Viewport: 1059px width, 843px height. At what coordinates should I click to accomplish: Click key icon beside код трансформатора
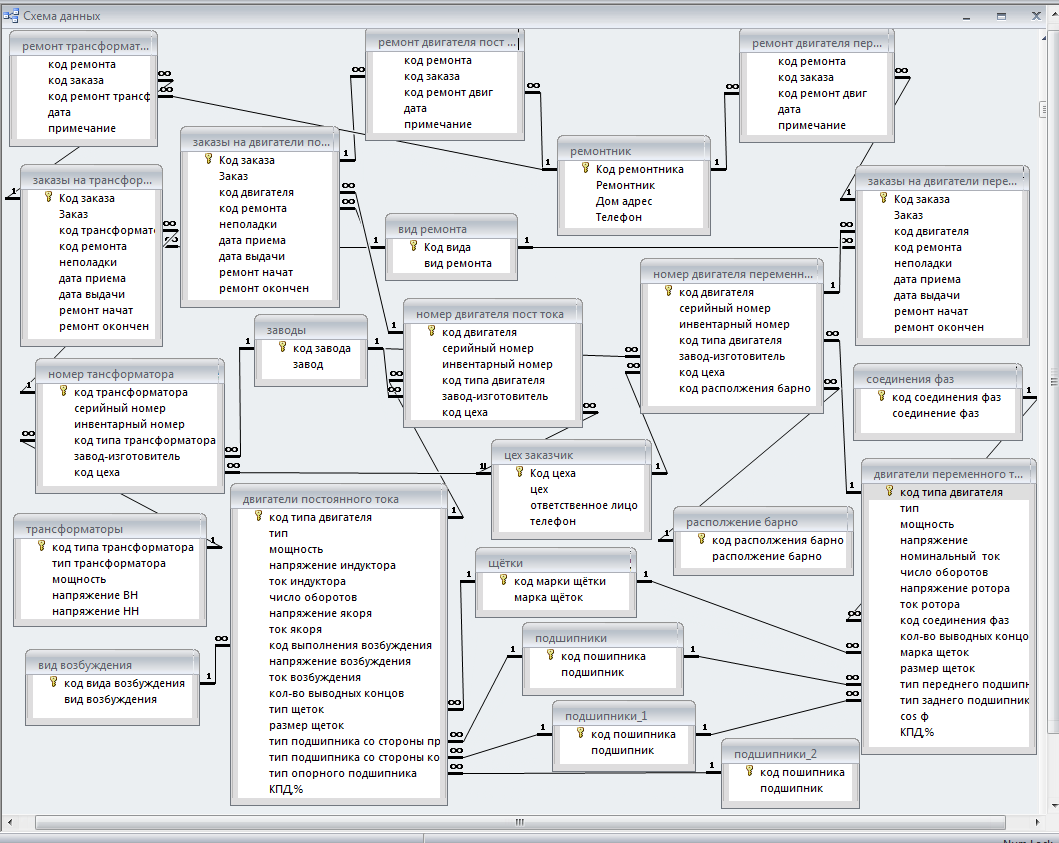pyautogui.click(x=63, y=391)
